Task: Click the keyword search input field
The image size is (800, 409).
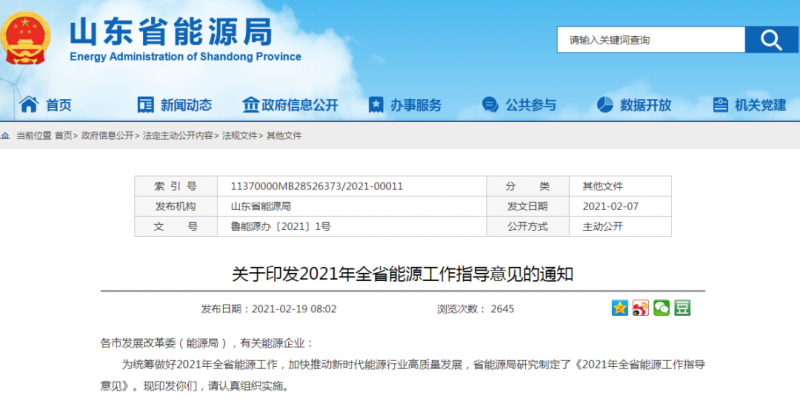Action: coord(650,40)
